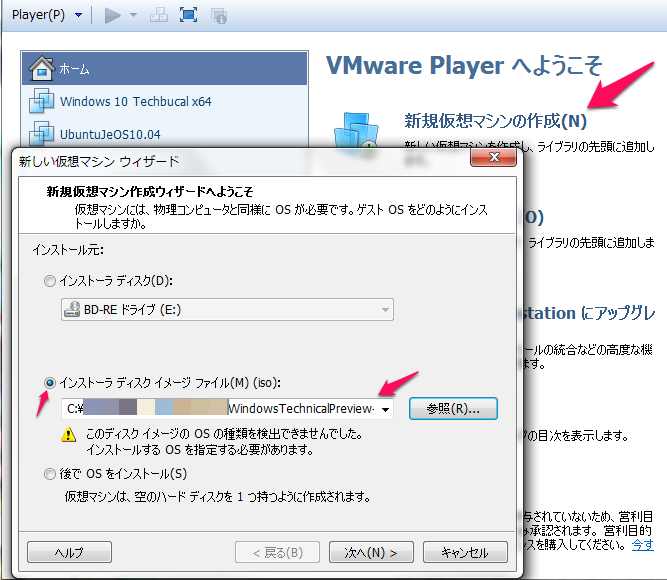
Task: Select UbuntuJeOS10.04 virtual machine
Action: 165,134
